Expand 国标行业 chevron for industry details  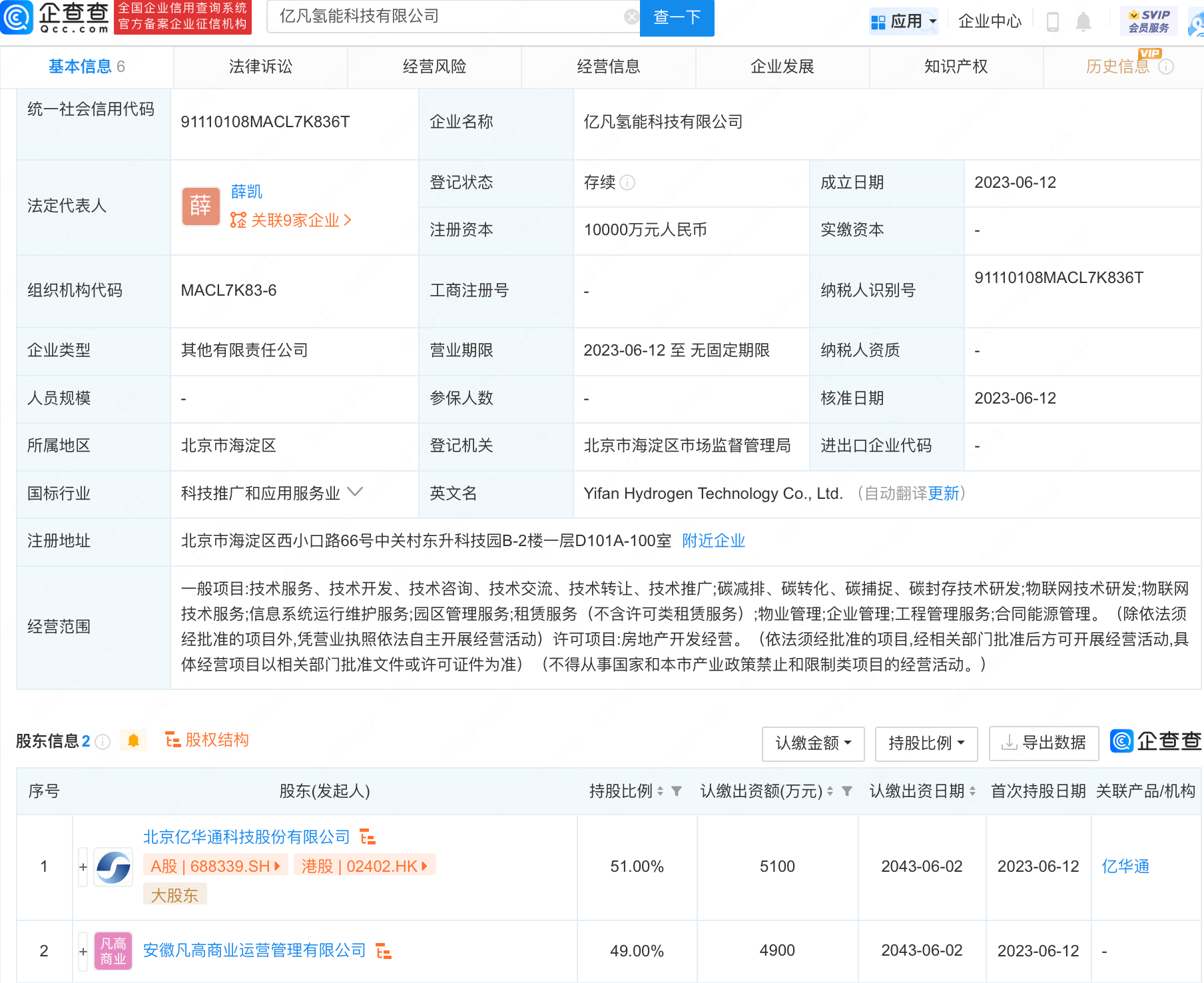click(356, 492)
